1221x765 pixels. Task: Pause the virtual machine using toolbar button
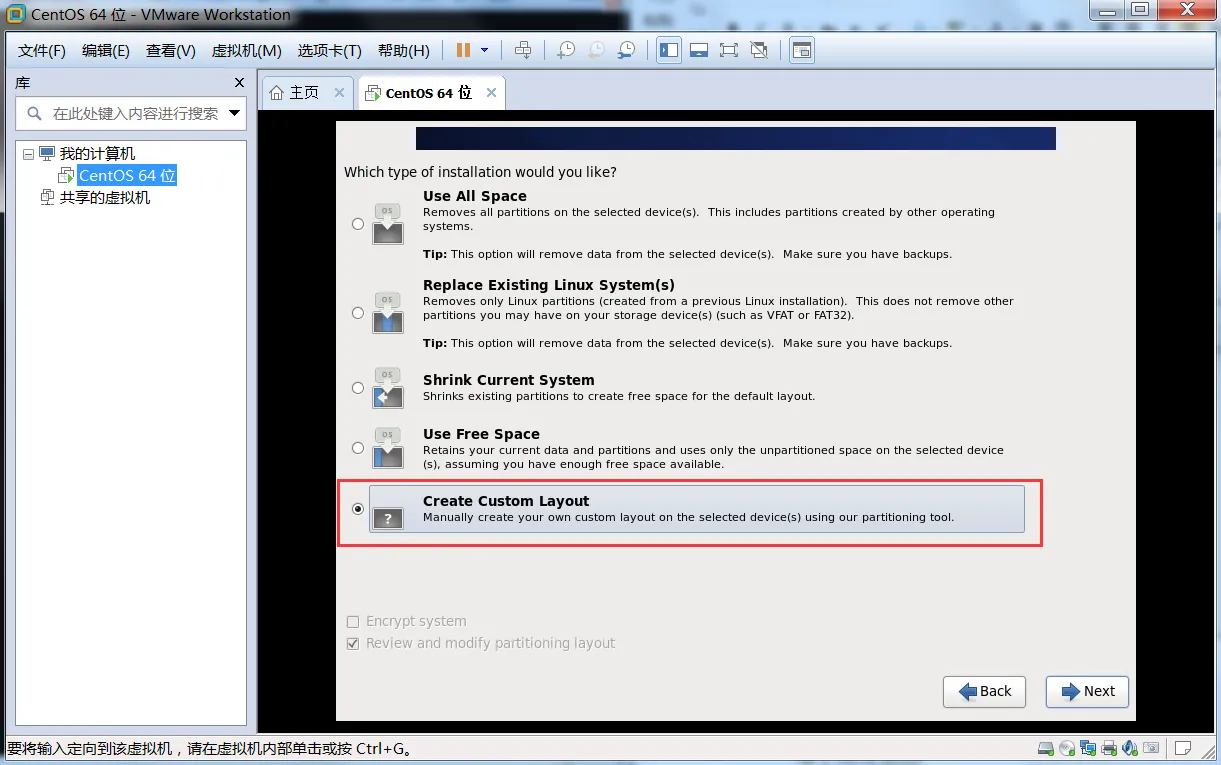point(463,50)
